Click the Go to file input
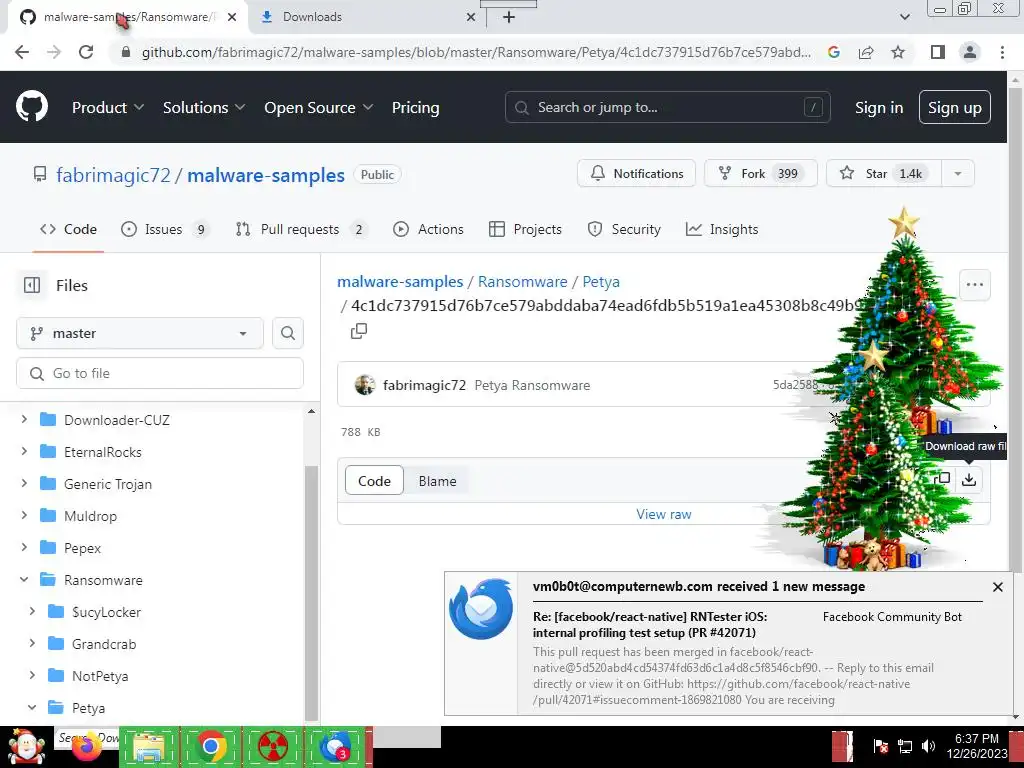 pyautogui.click(x=160, y=373)
